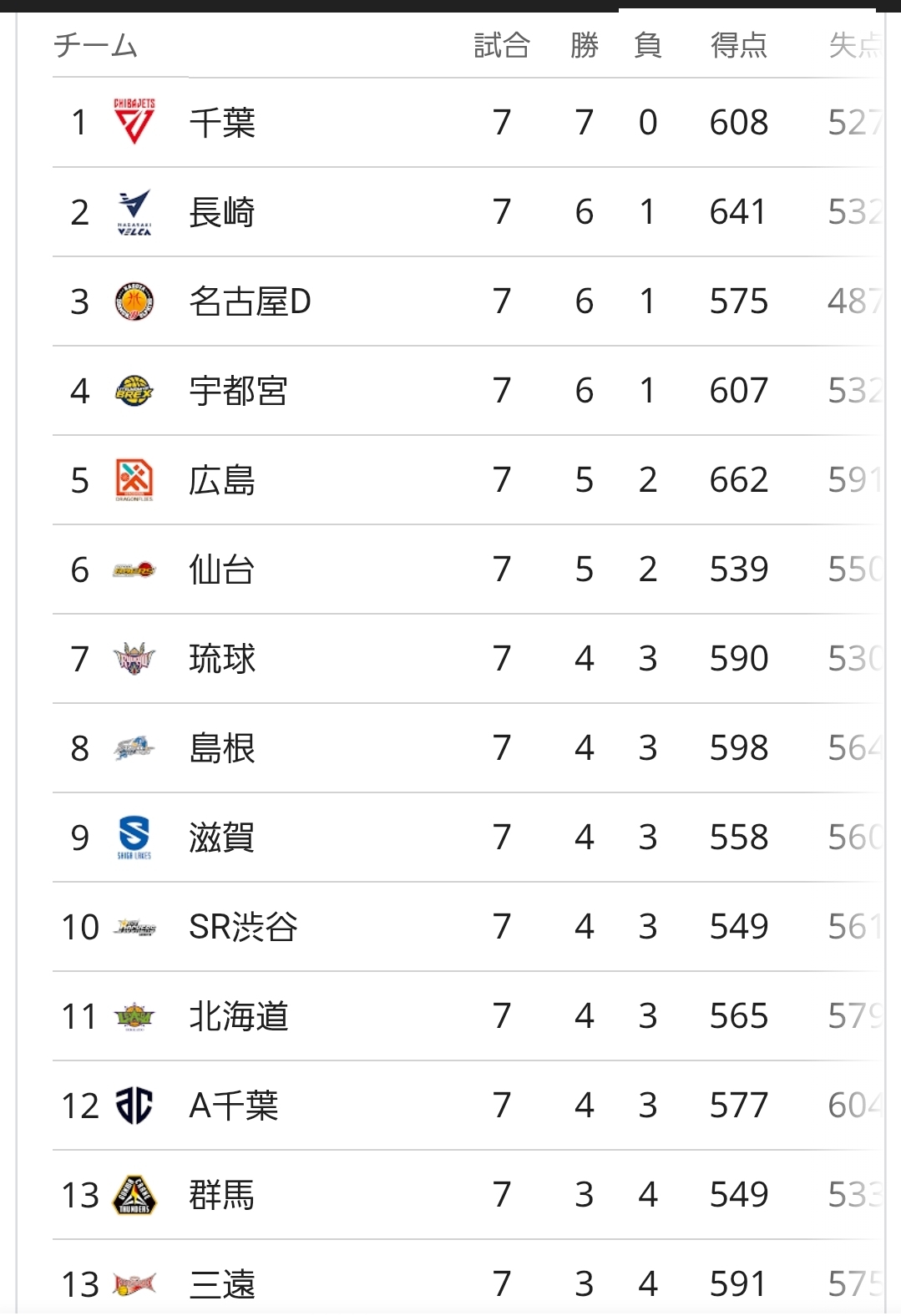The width and height of the screenshot is (901, 1316).
Task: Open the 島根 team name link
Action: [221, 748]
